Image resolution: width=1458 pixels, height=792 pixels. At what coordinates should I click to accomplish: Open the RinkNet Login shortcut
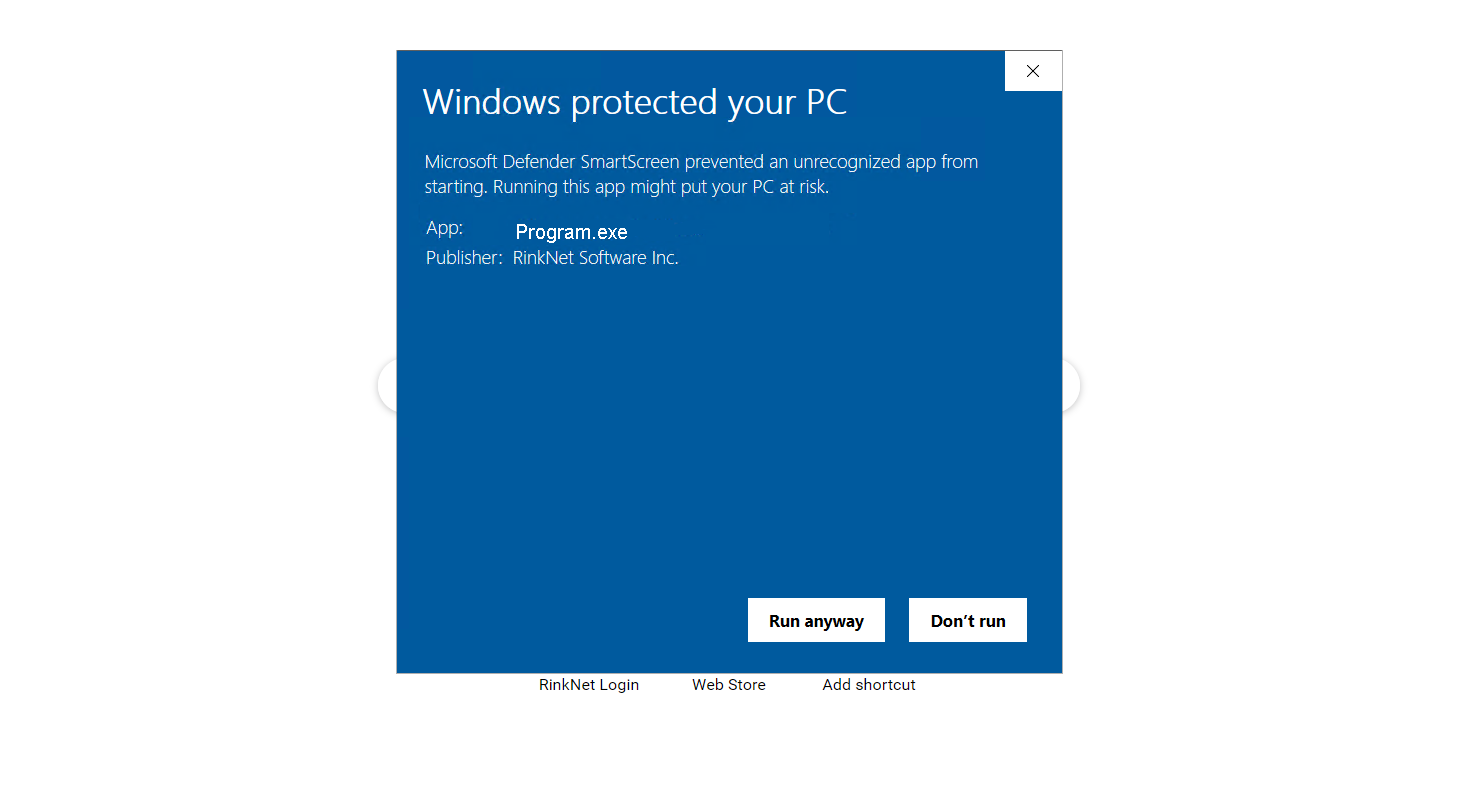(589, 685)
